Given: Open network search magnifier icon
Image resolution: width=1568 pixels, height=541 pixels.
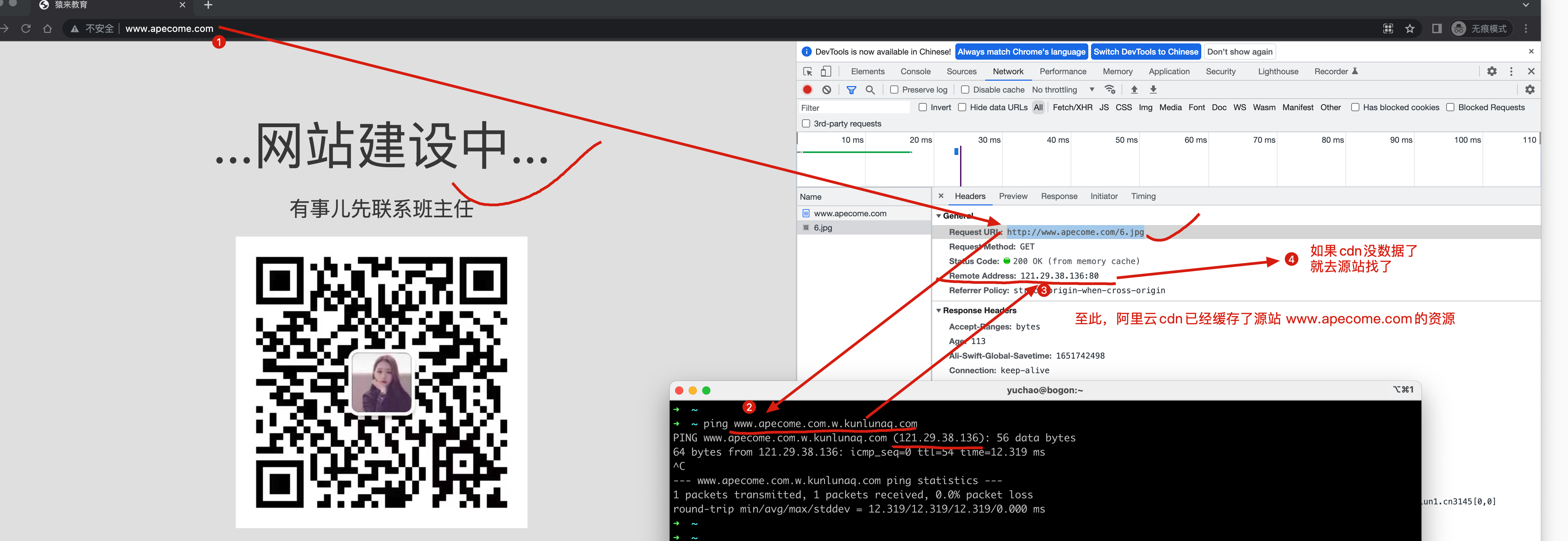Looking at the screenshot, I should [870, 89].
